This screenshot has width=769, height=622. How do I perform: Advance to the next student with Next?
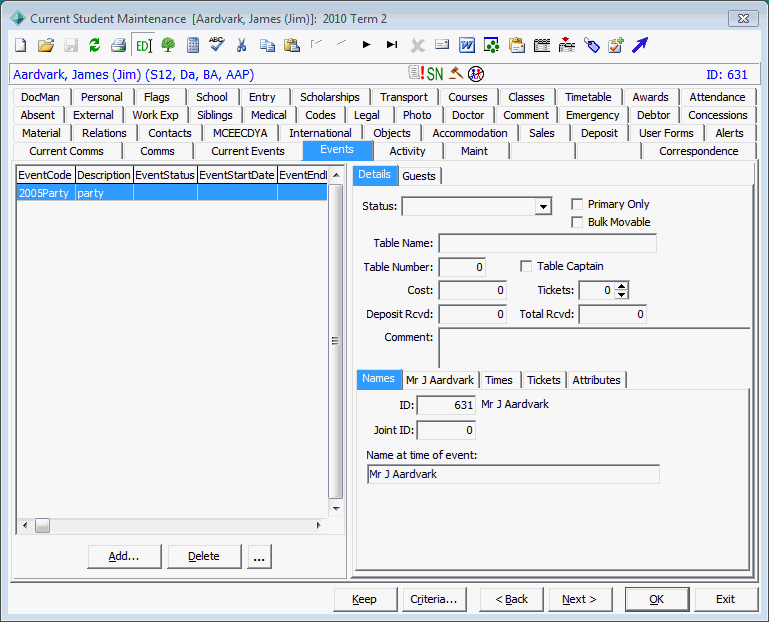coord(580,599)
